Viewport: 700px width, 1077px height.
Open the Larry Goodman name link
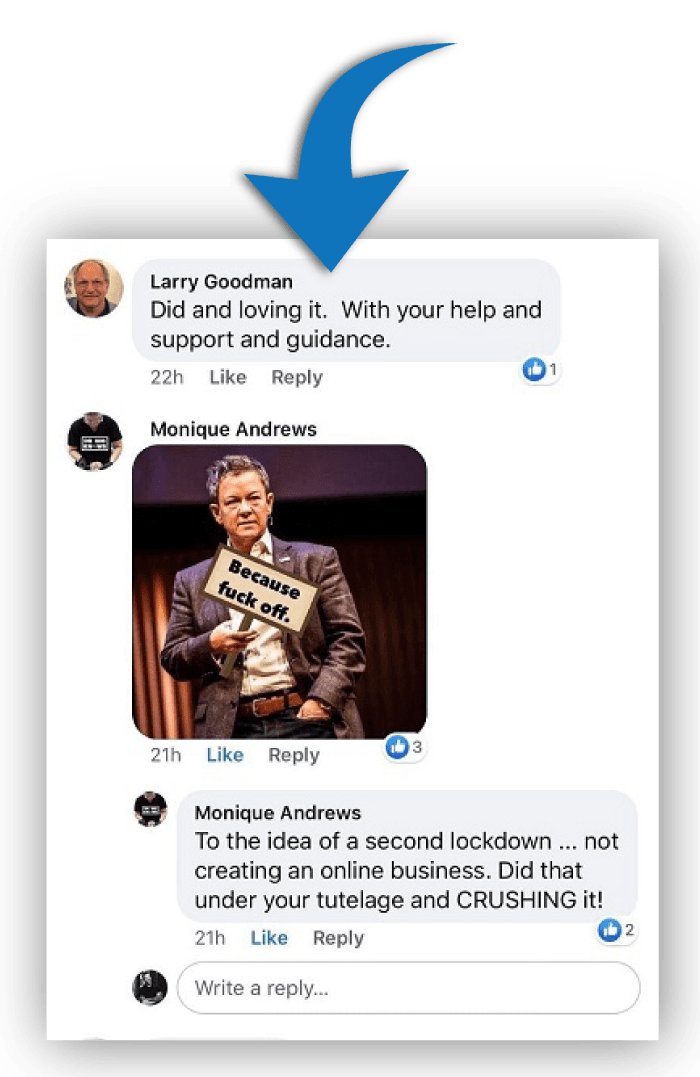[221, 282]
